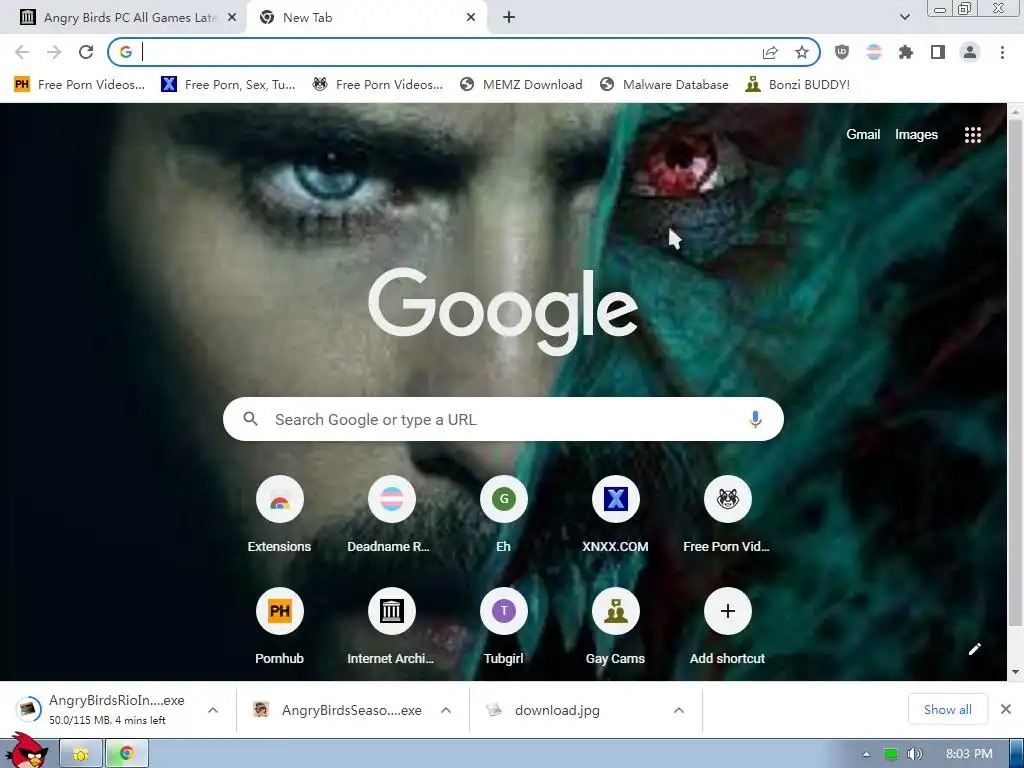Viewport: 1024px width, 768px height.
Task: Open a new tab with plus button
Action: [x=509, y=18]
